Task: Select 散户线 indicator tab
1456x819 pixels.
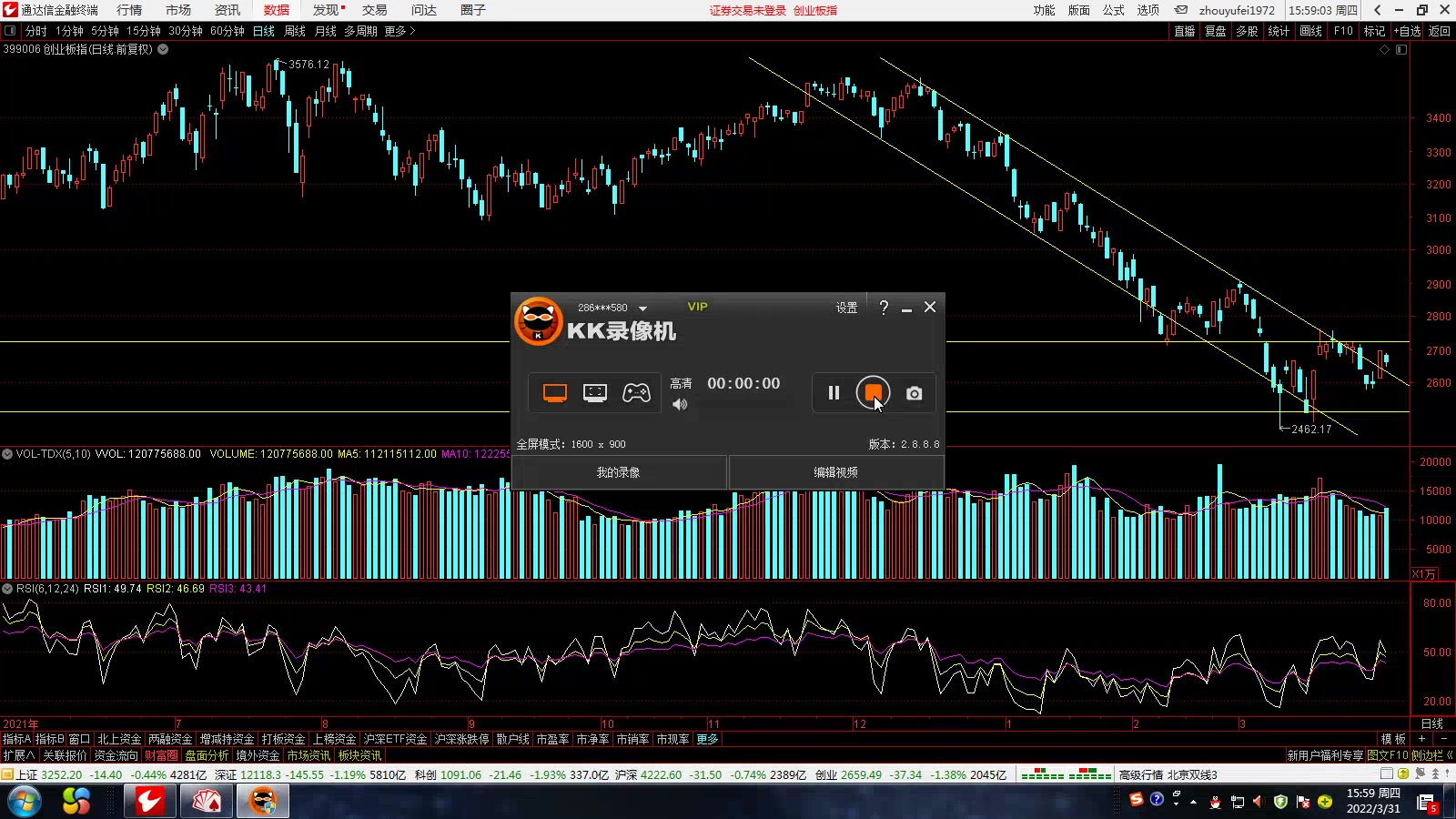Action: coord(512,739)
